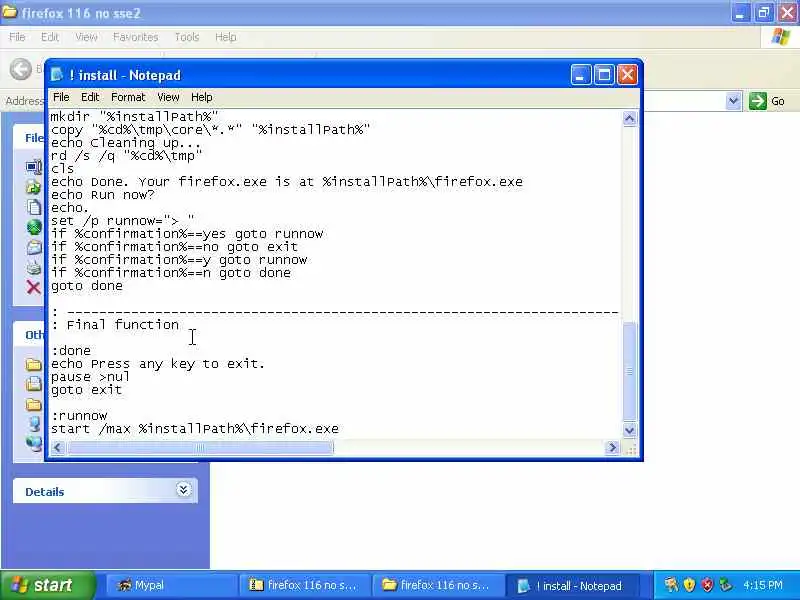Viewport: 800px width, 600px height.
Task: Click Notepad vertical scroll down arrow
Action: pyautogui.click(x=630, y=430)
